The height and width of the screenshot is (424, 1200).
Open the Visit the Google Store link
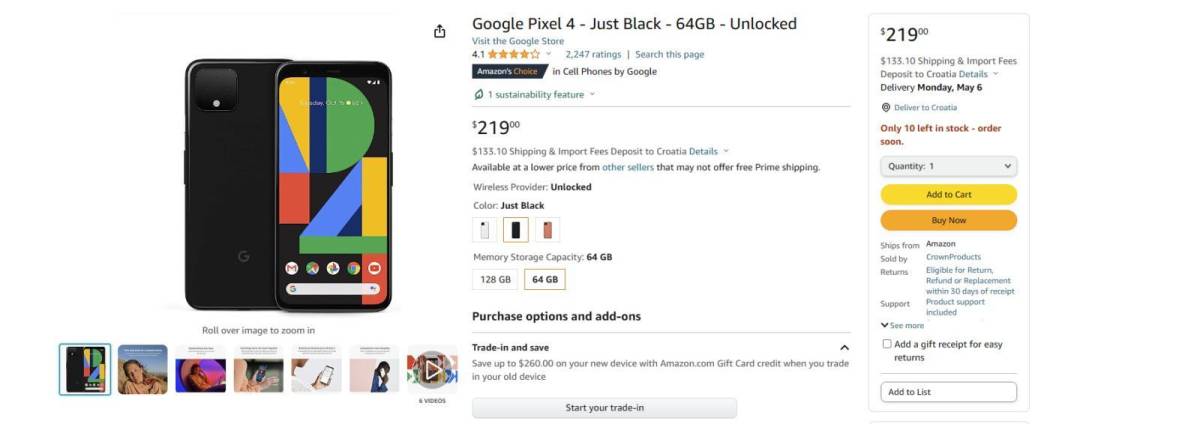click(518, 41)
